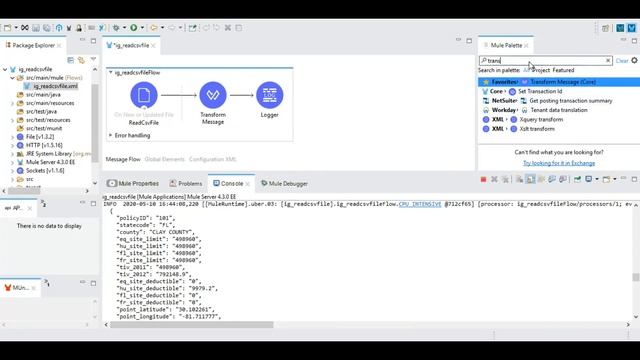The image size is (640, 360).
Task: Toggle Pin Console
Action: click(x=577, y=179)
